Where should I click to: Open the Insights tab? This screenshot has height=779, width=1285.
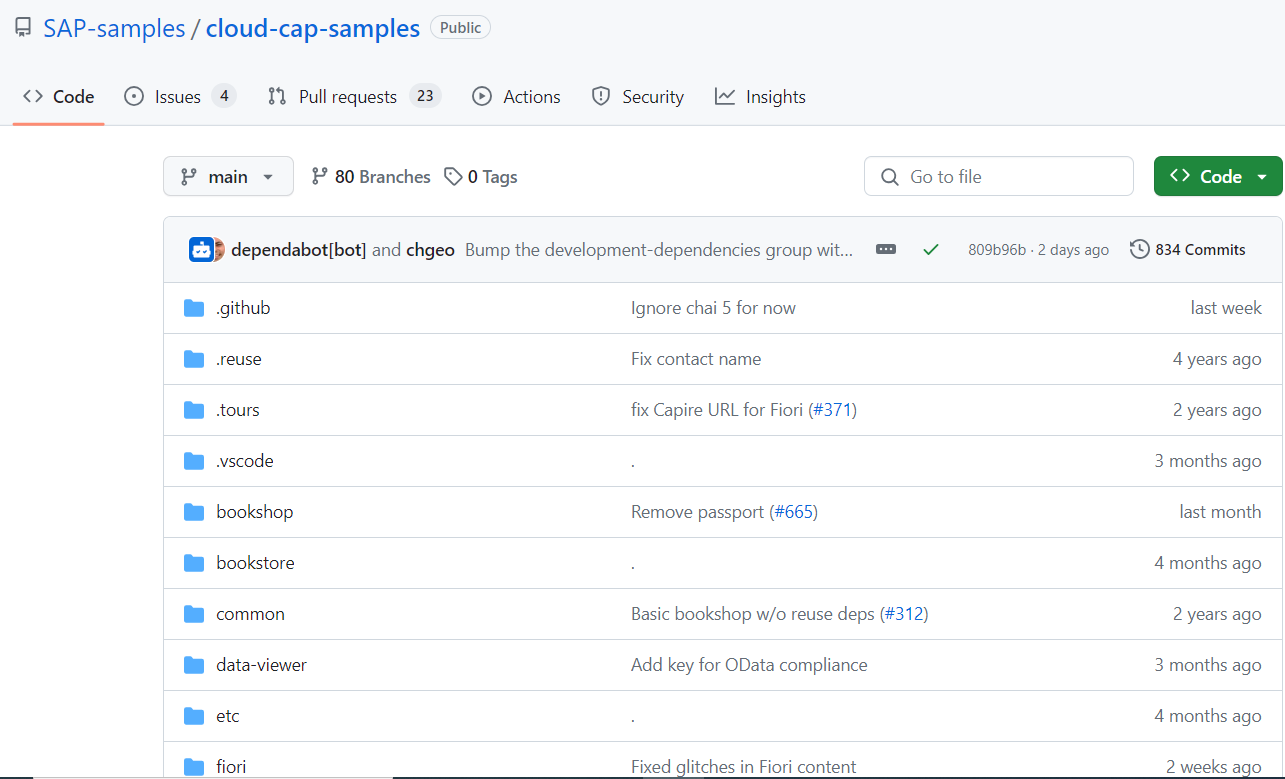click(760, 97)
